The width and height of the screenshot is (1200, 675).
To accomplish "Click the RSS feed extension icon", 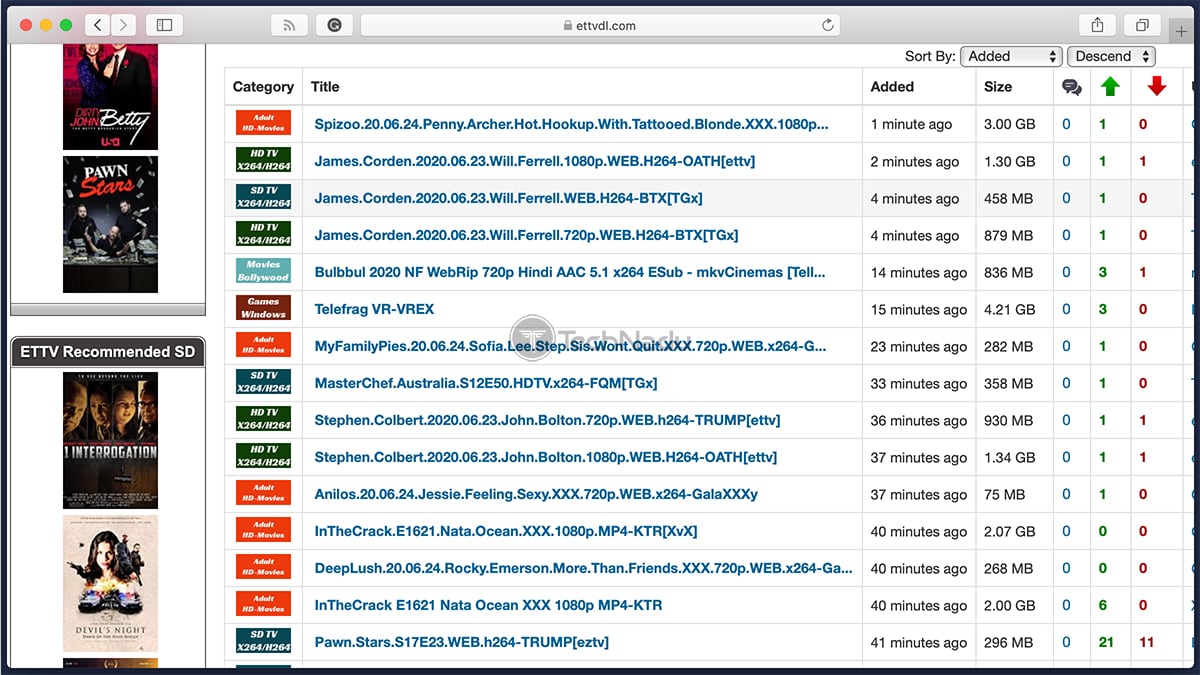I will [x=289, y=25].
